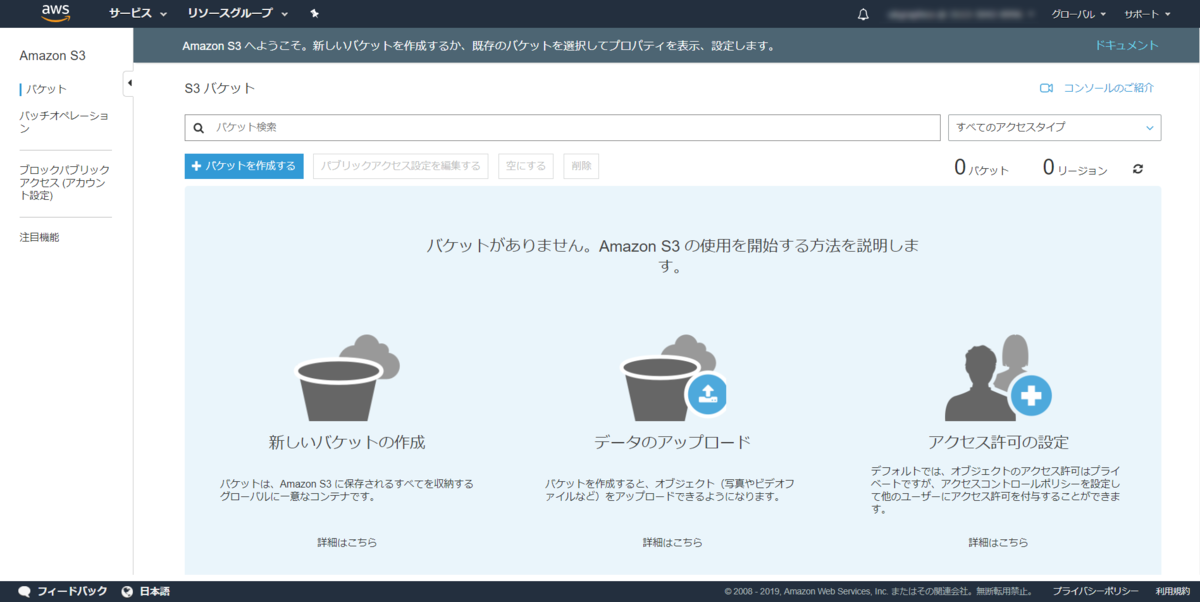
Task: Click the 0 バケット count
Action: (x=981, y=168)
